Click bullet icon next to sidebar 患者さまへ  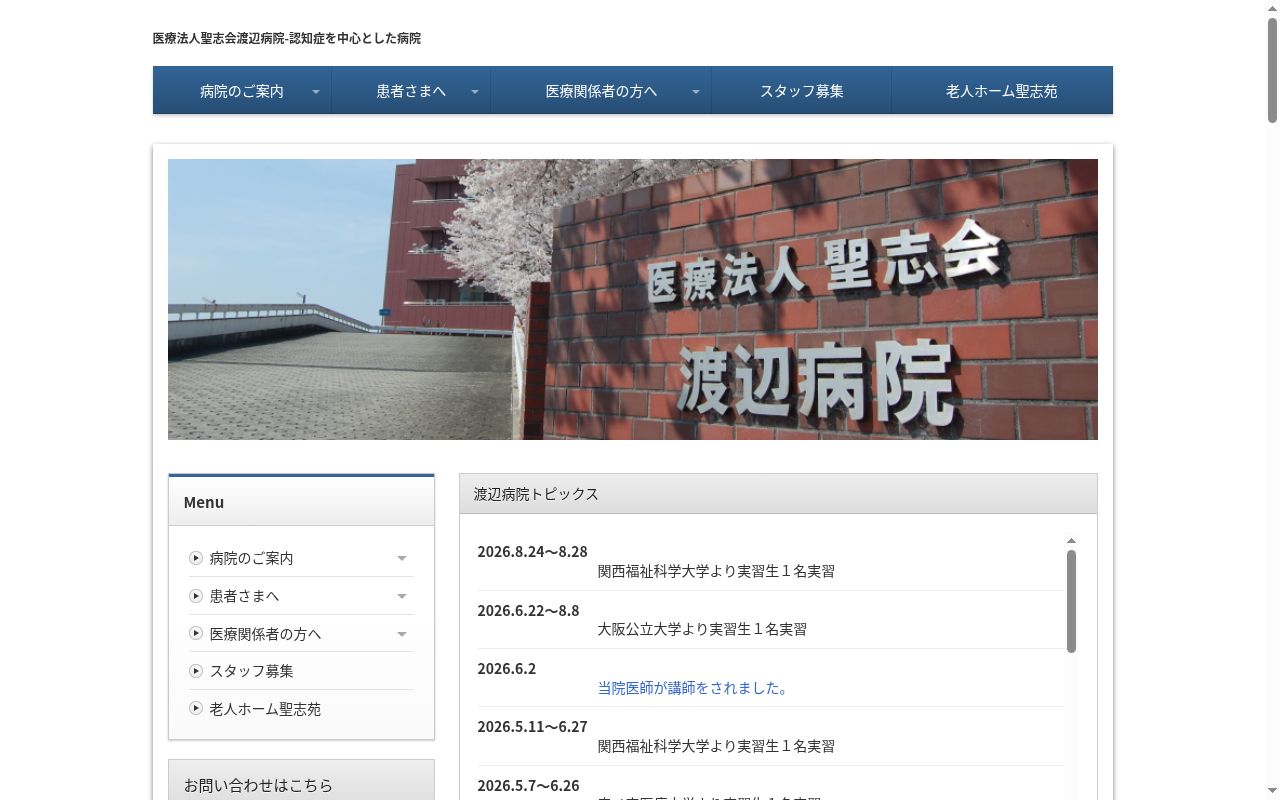click(196, 596)
